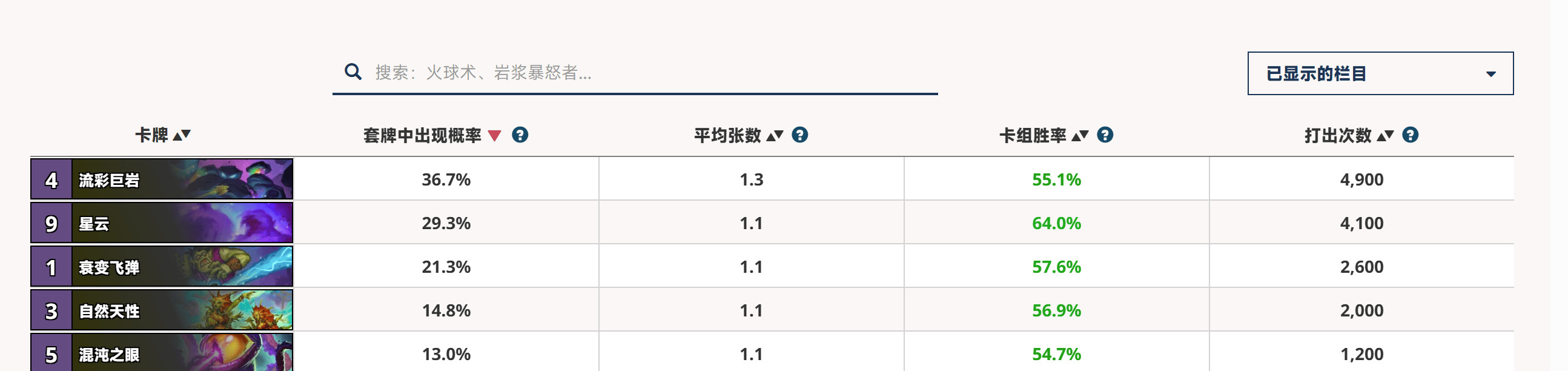Sort by 卡组胜率 arrows
The height and width of the screenshot is (371, 1568).
(x=1079, y=135)
